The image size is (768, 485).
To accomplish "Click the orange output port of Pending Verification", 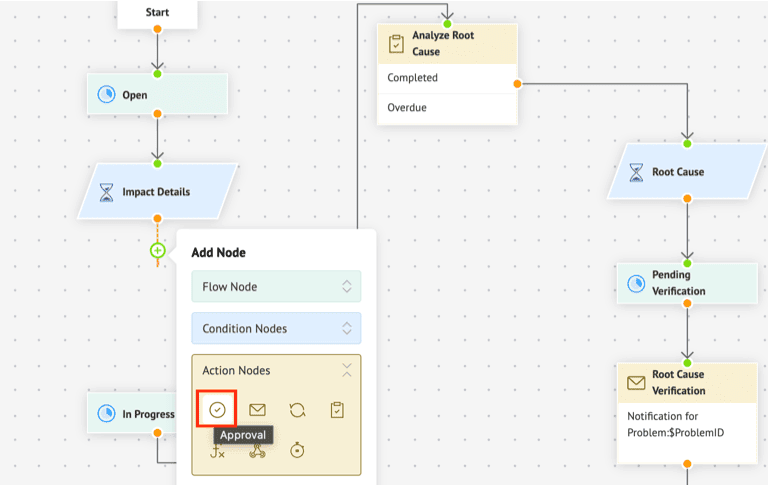I will (x=687, y=303).
